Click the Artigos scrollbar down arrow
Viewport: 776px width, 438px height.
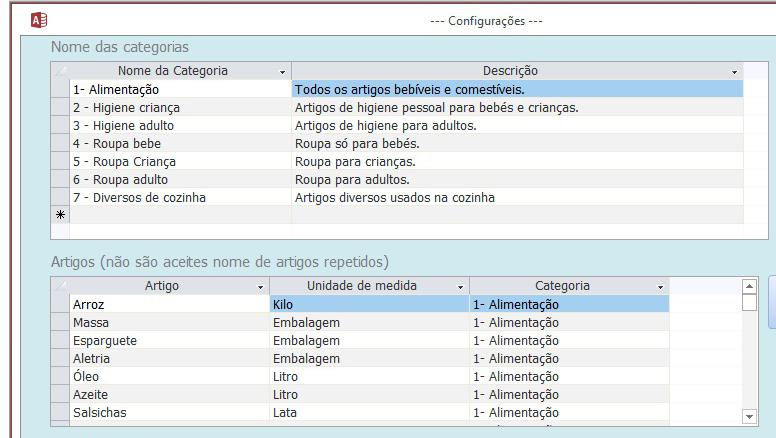coord(749,417)
